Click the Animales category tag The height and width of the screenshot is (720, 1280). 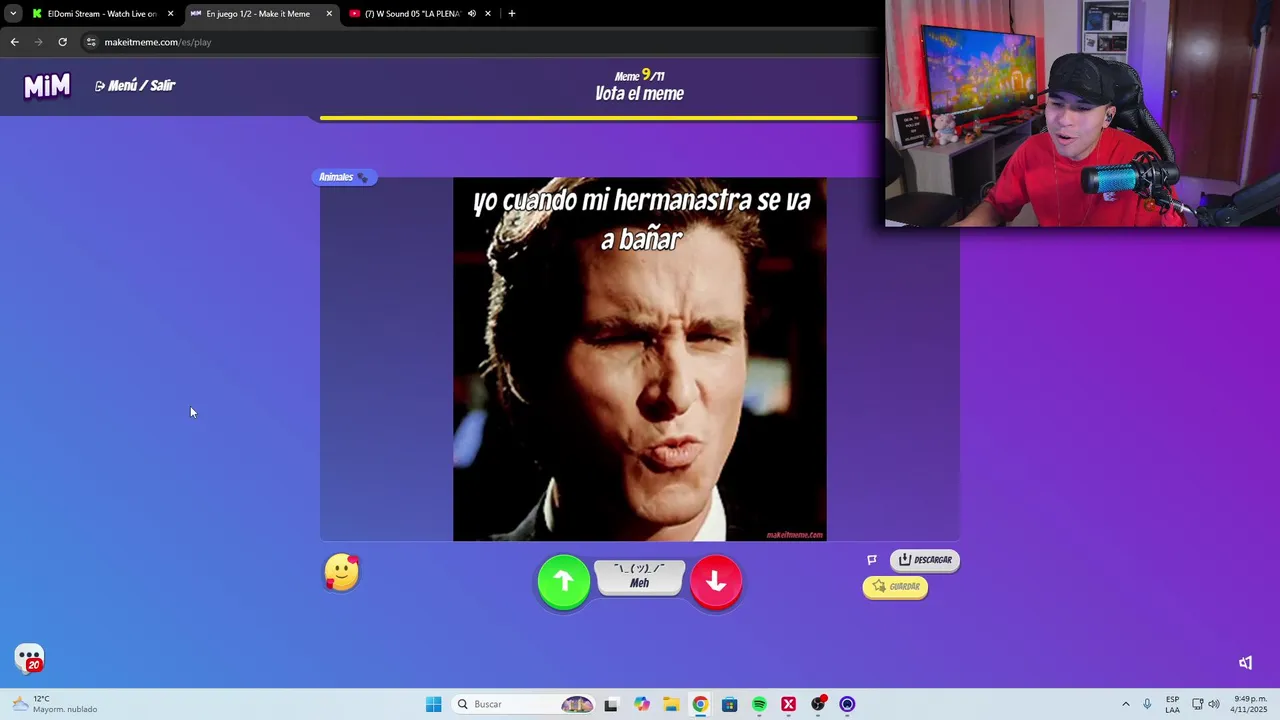pos(344,177)
